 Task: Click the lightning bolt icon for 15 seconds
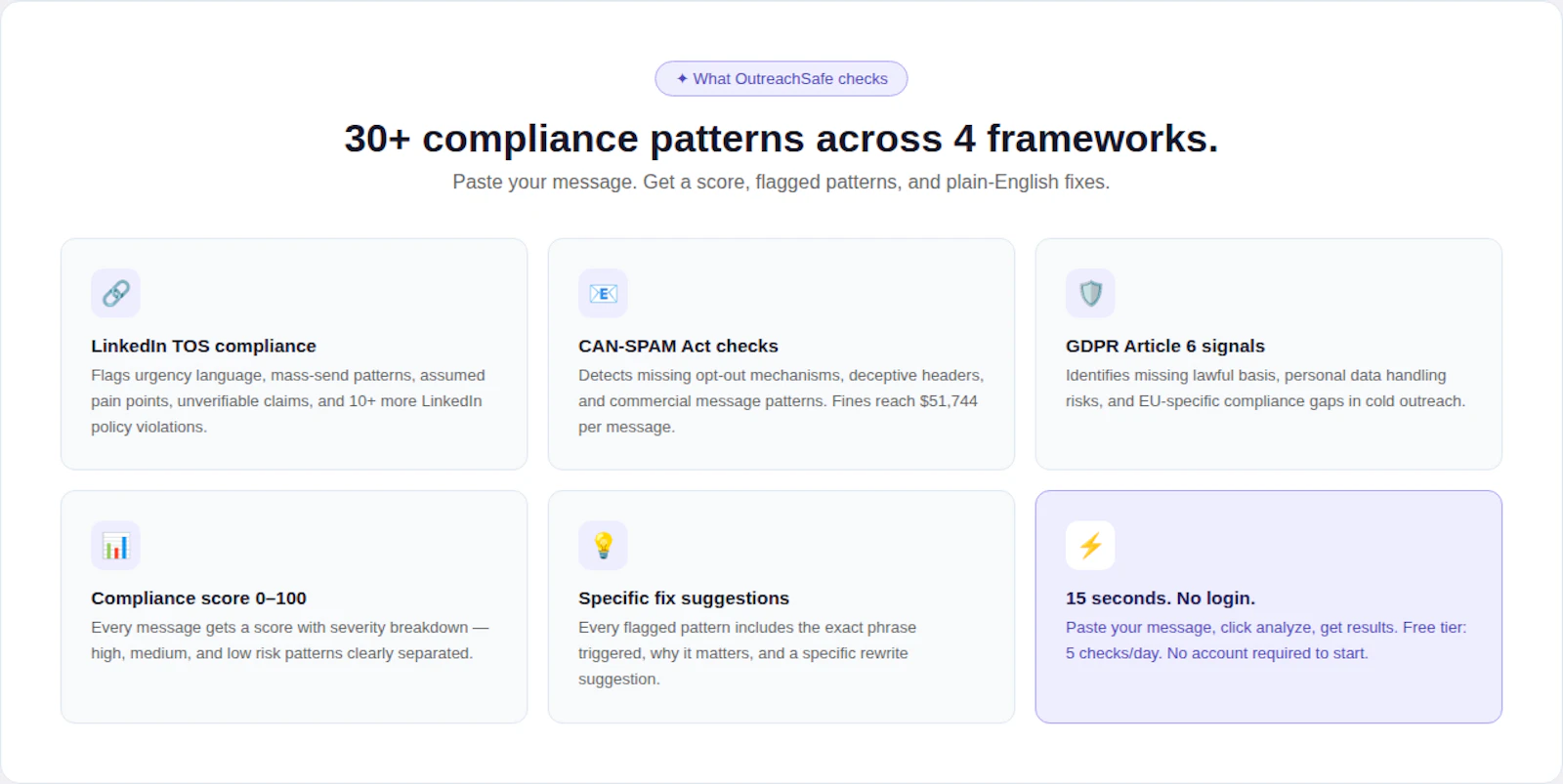[1090, 545]
